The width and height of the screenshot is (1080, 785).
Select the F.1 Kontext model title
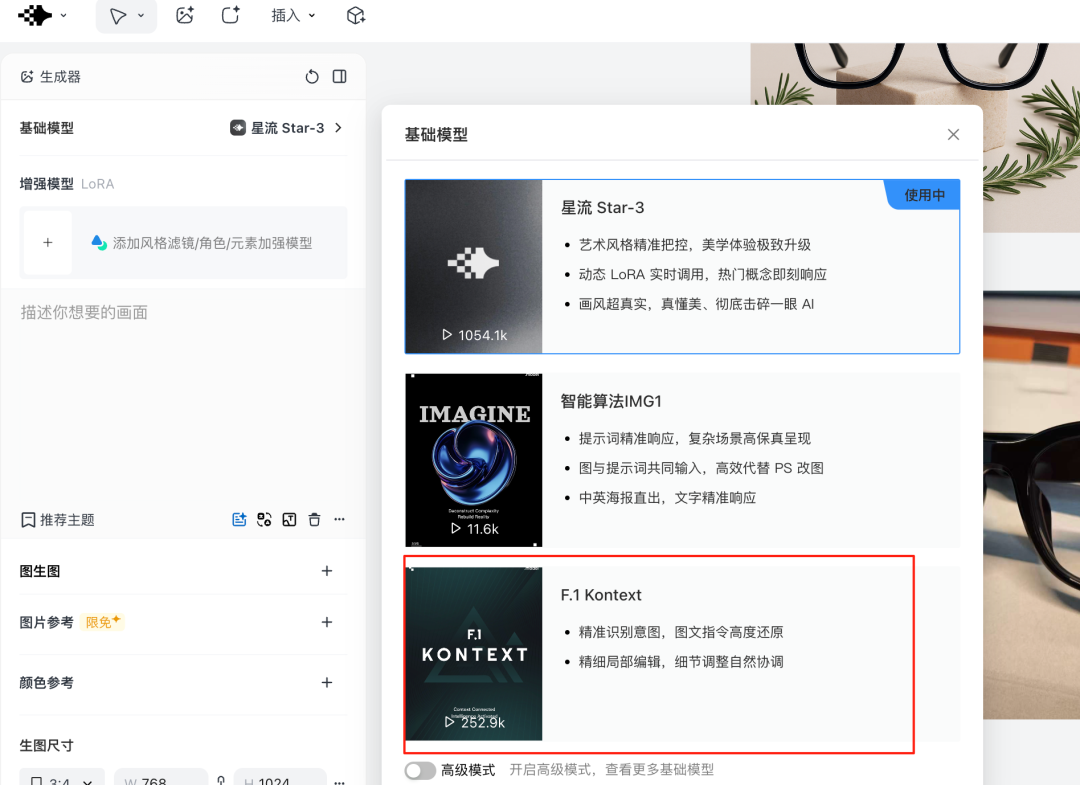pos(601,595)
